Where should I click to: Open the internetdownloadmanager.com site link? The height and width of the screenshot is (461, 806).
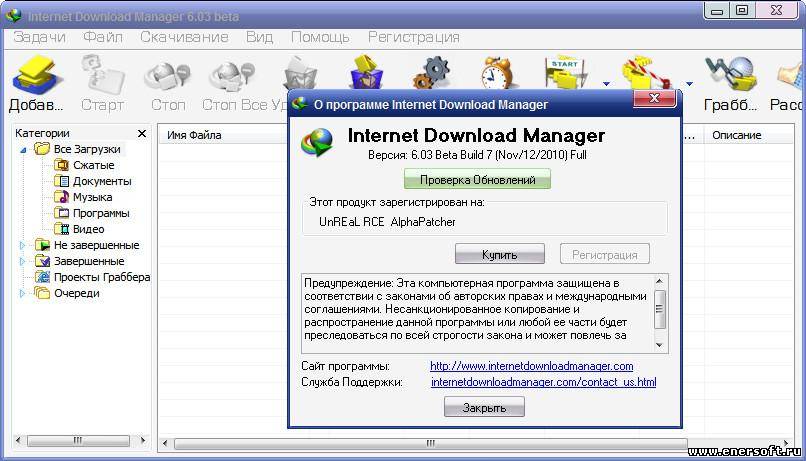tap(532, 366)
